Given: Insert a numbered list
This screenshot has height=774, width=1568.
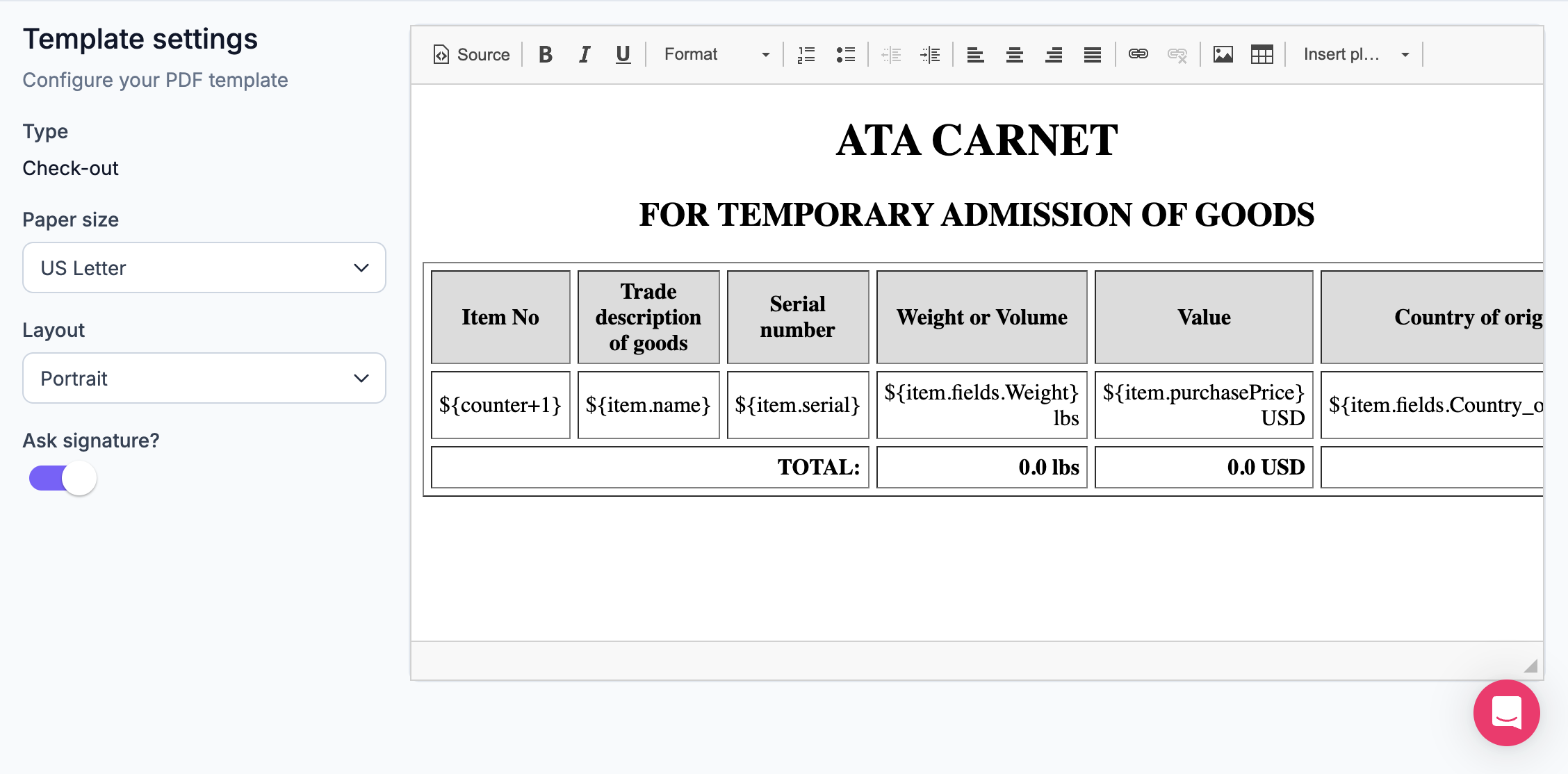Looking at the screenshot, I should coord(806,54).
